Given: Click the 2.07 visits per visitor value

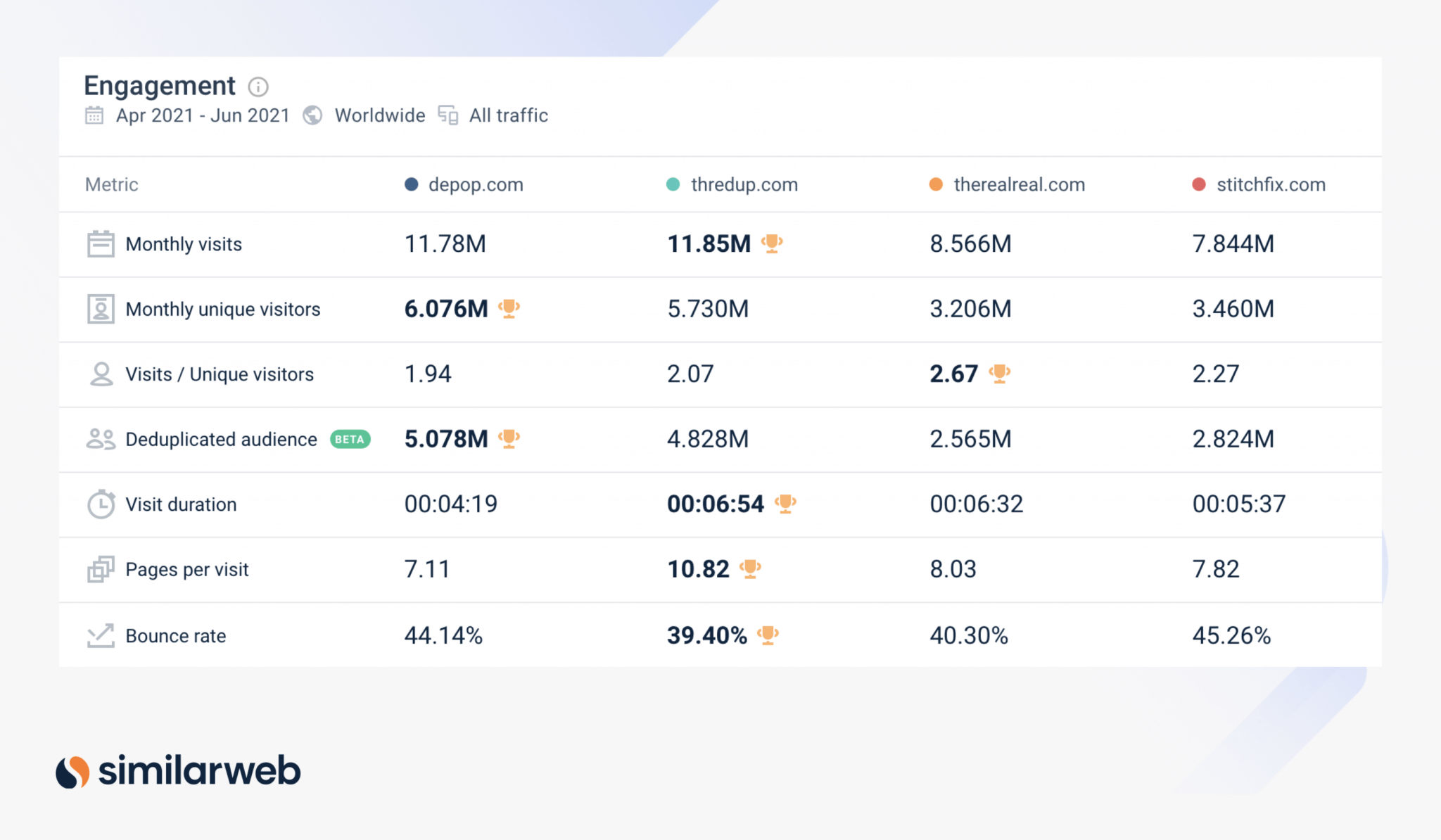Looking at the screenshot, I should pyautogui.click(x=690, y=374).
